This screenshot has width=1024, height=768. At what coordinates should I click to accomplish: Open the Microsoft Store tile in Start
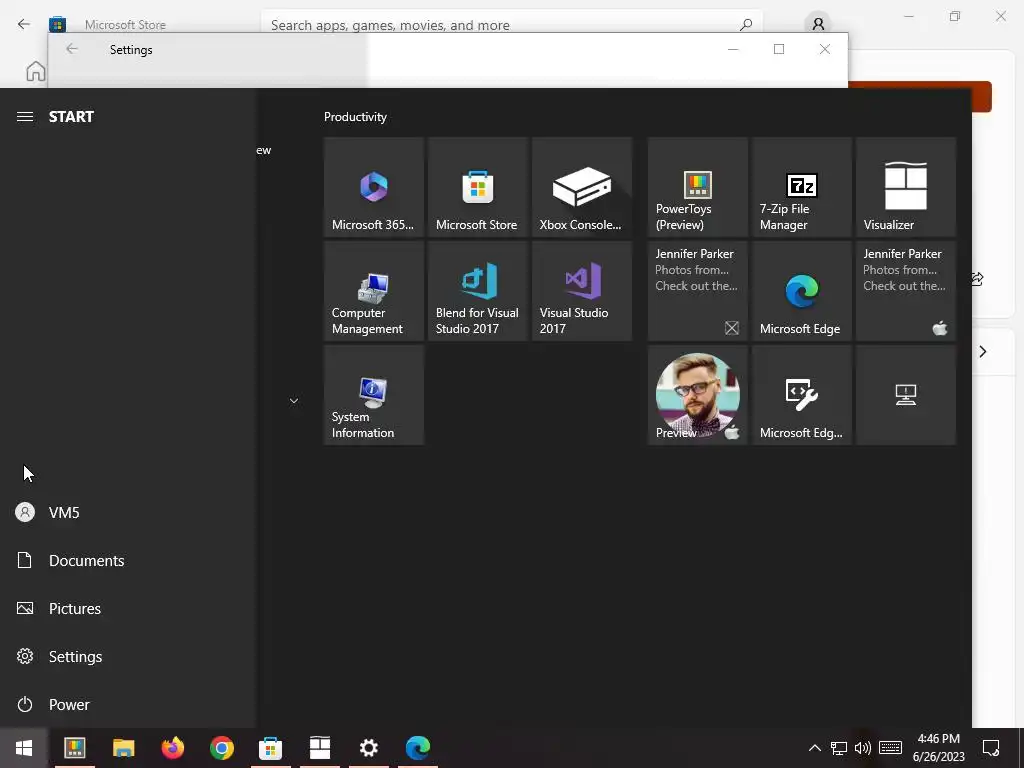click(477, 187)
